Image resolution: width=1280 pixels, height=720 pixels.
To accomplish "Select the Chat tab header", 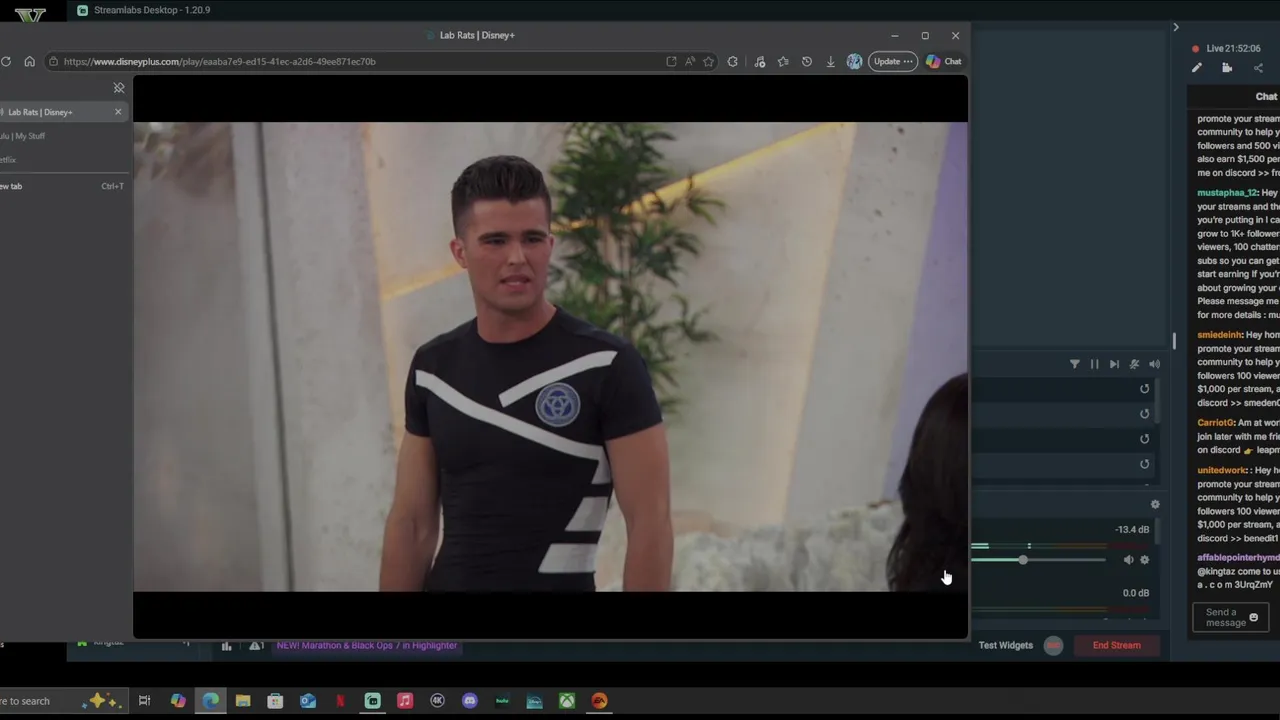I will pyautogui.click(x=1266, y=97).
